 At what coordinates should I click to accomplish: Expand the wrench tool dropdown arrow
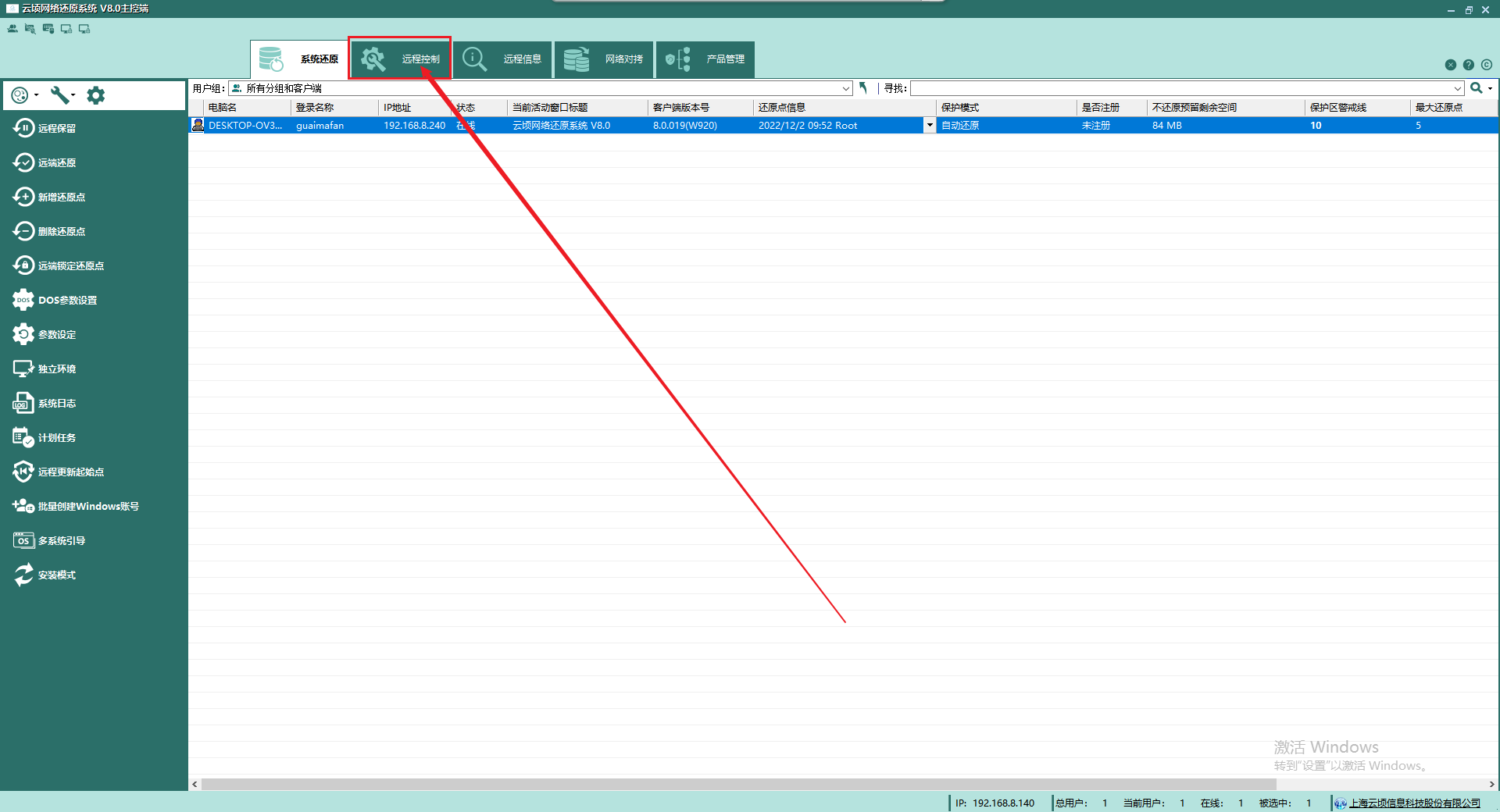[73, 95]
